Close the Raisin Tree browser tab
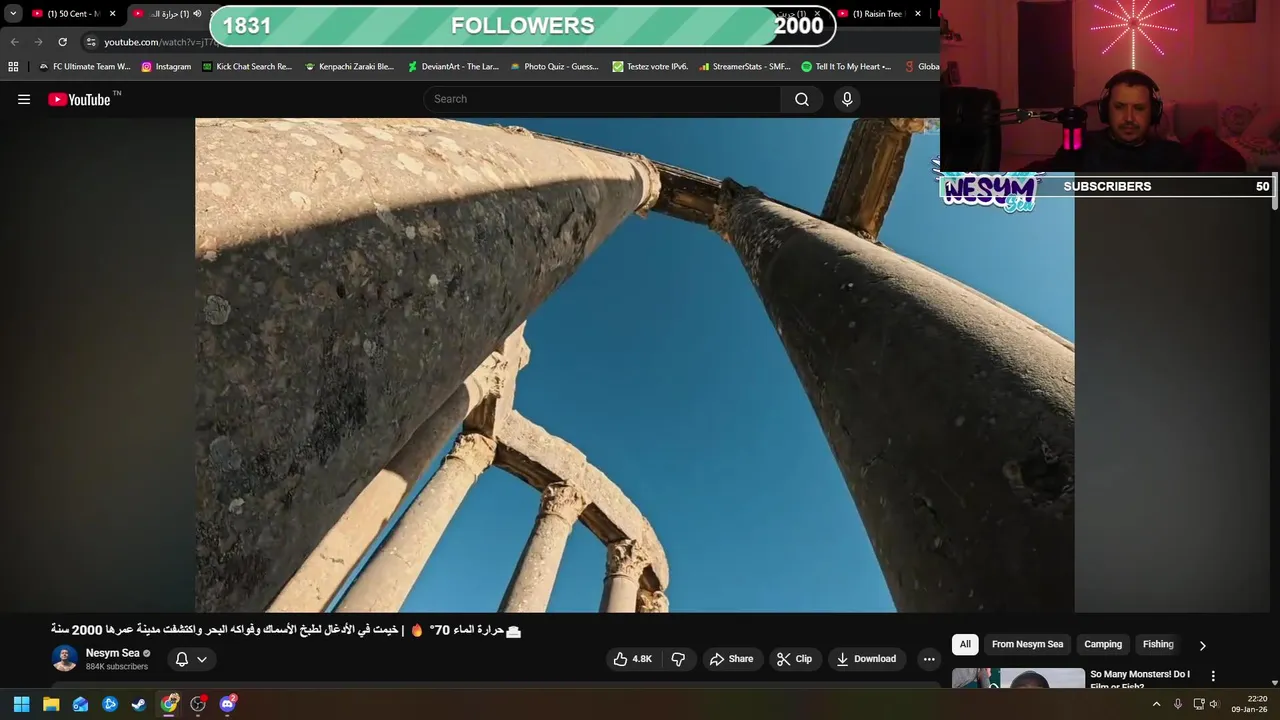Viewport: 1280px width, 720px height. [x=918, y=14]
